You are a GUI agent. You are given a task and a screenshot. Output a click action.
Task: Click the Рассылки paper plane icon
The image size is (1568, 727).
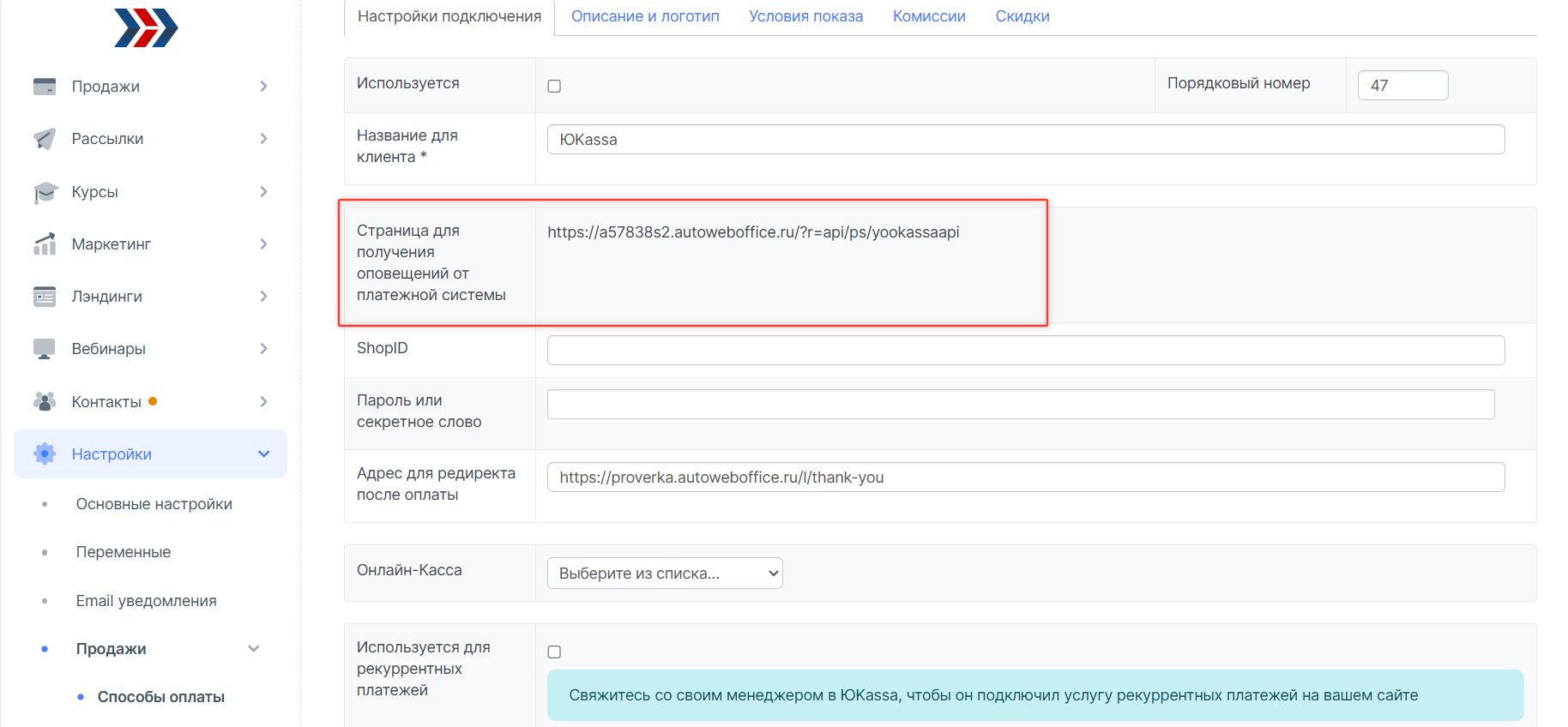(45, 139)
